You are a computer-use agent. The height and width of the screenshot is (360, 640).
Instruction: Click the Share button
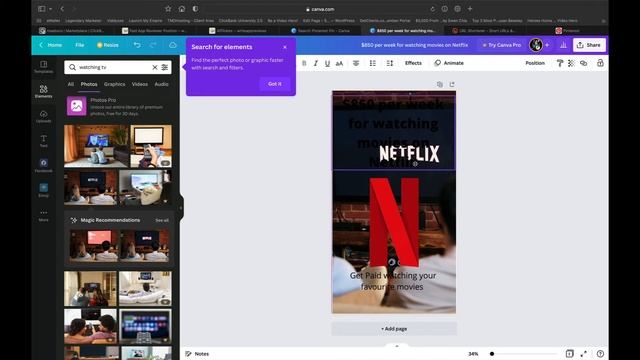point(589,45)
